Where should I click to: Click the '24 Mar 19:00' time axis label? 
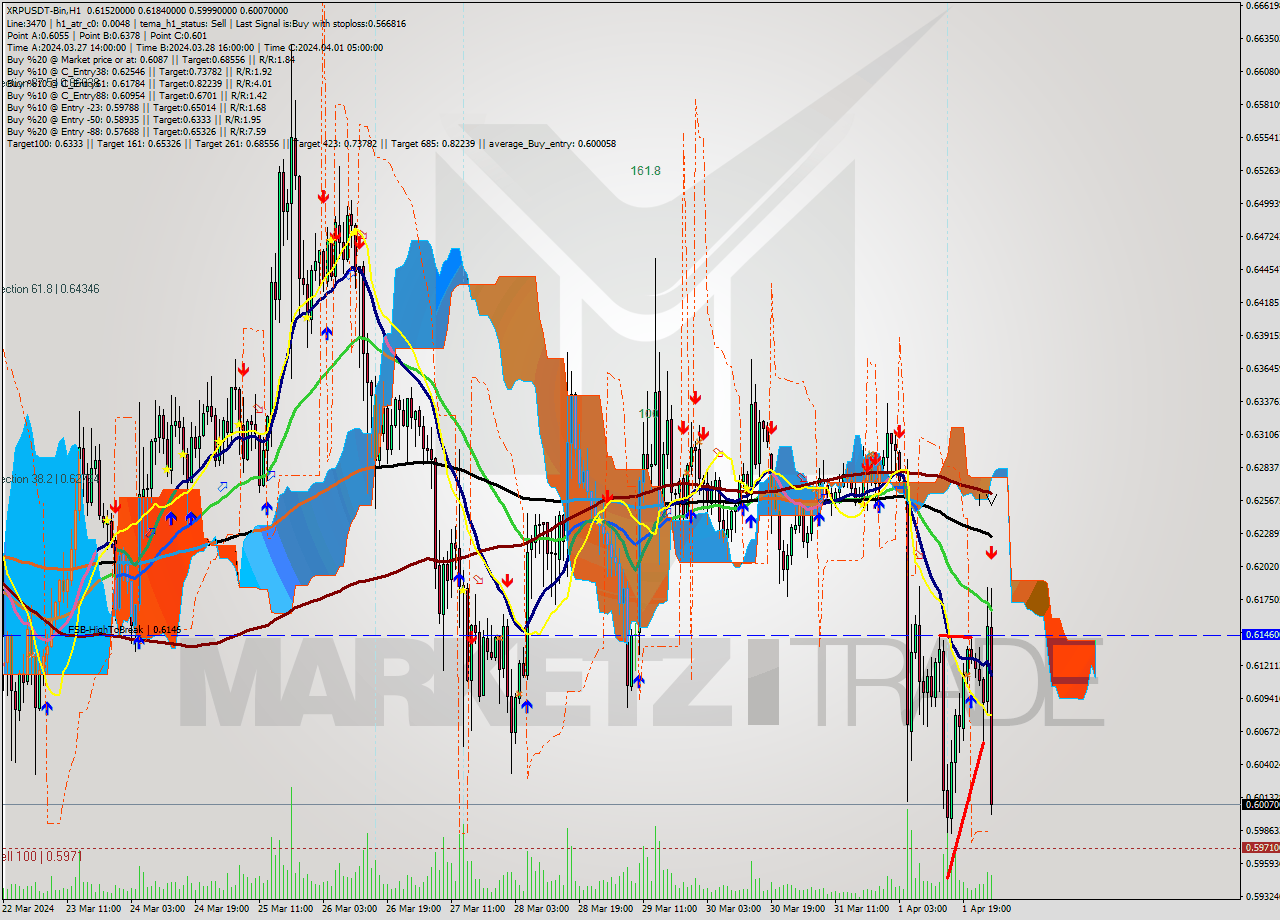(222, 909)
